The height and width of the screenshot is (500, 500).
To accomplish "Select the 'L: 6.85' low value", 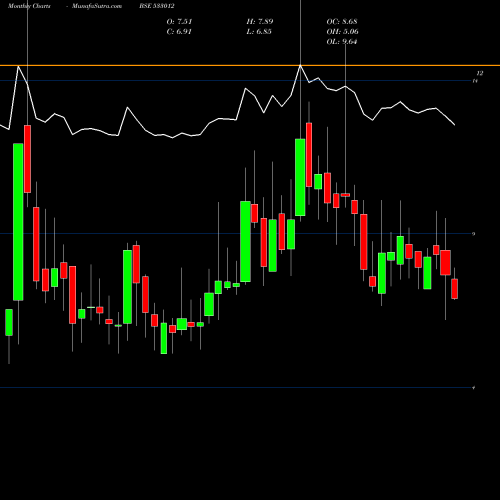I will coord(259,32).
